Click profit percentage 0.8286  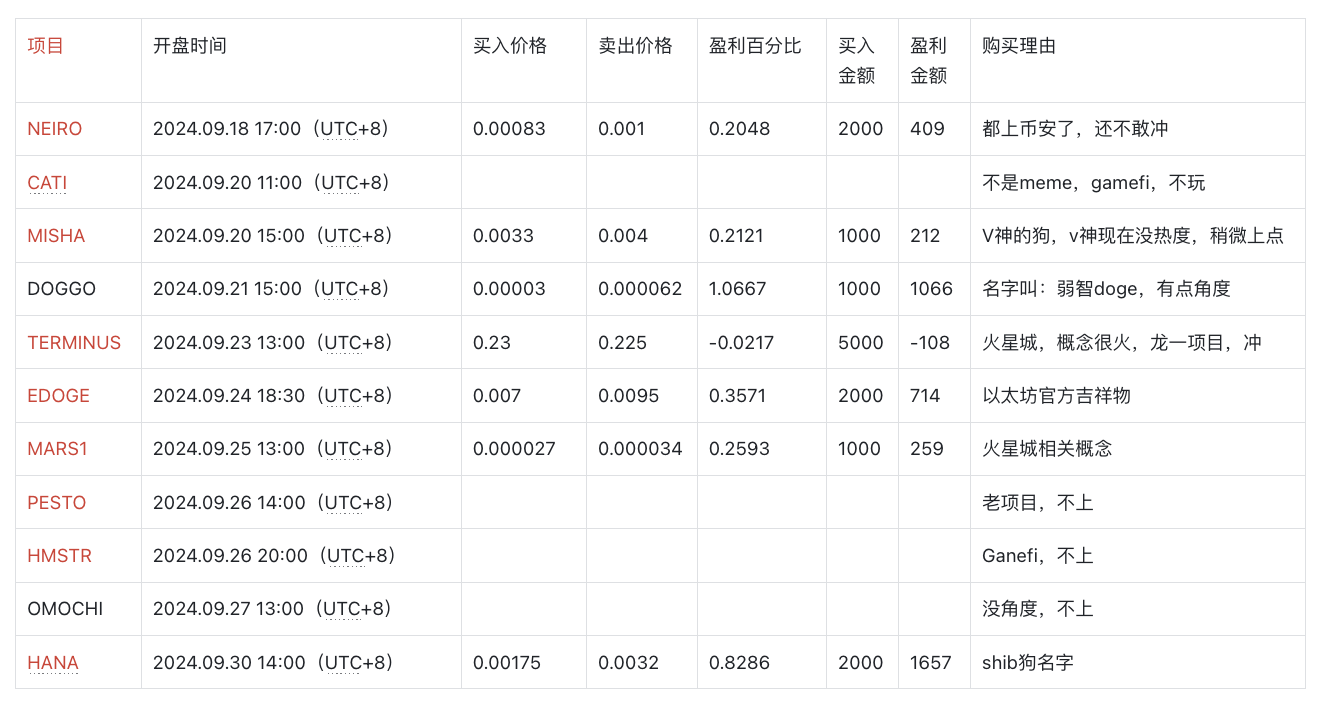[x=739, y=663]
